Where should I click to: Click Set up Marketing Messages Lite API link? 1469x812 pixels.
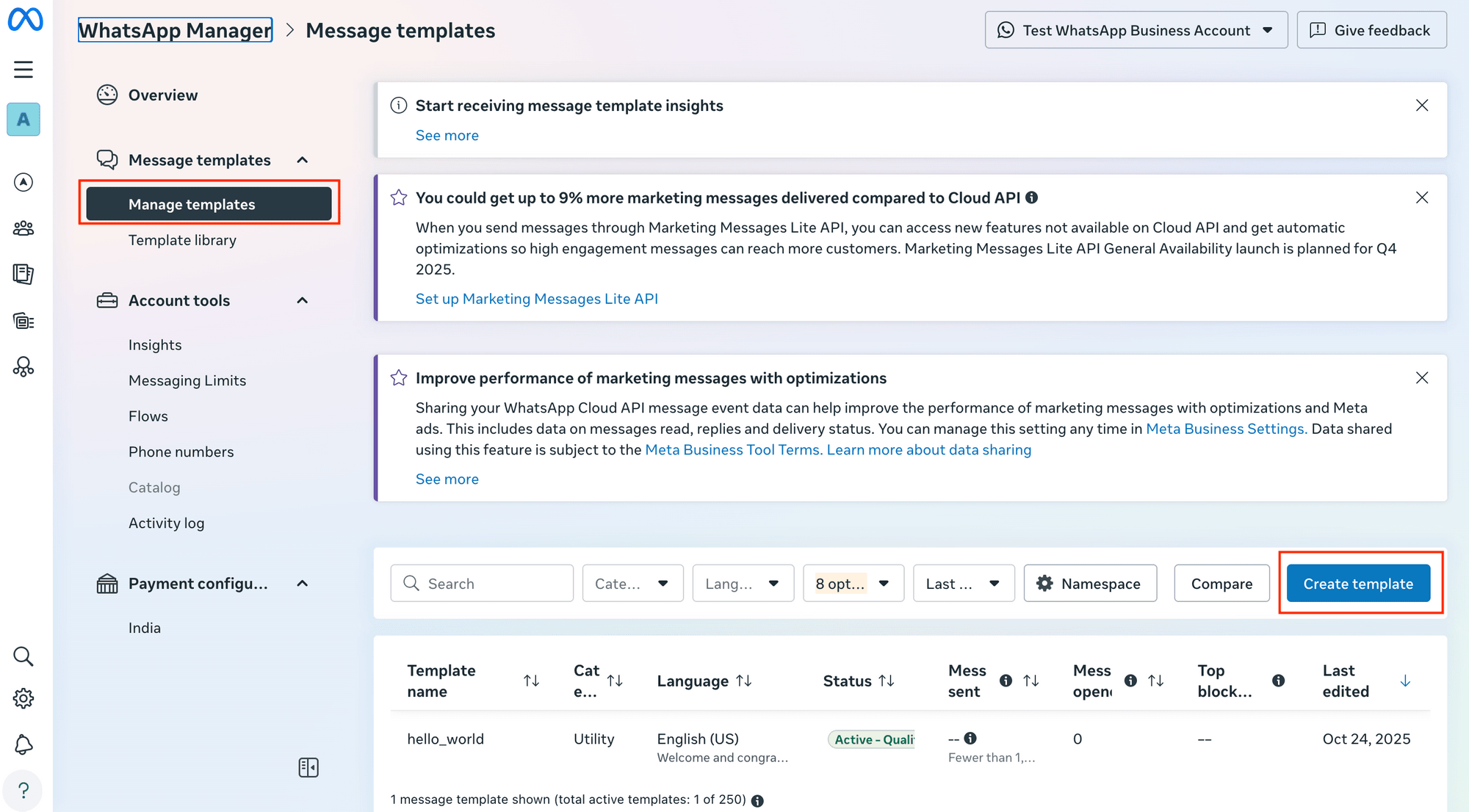click(536, 299)
